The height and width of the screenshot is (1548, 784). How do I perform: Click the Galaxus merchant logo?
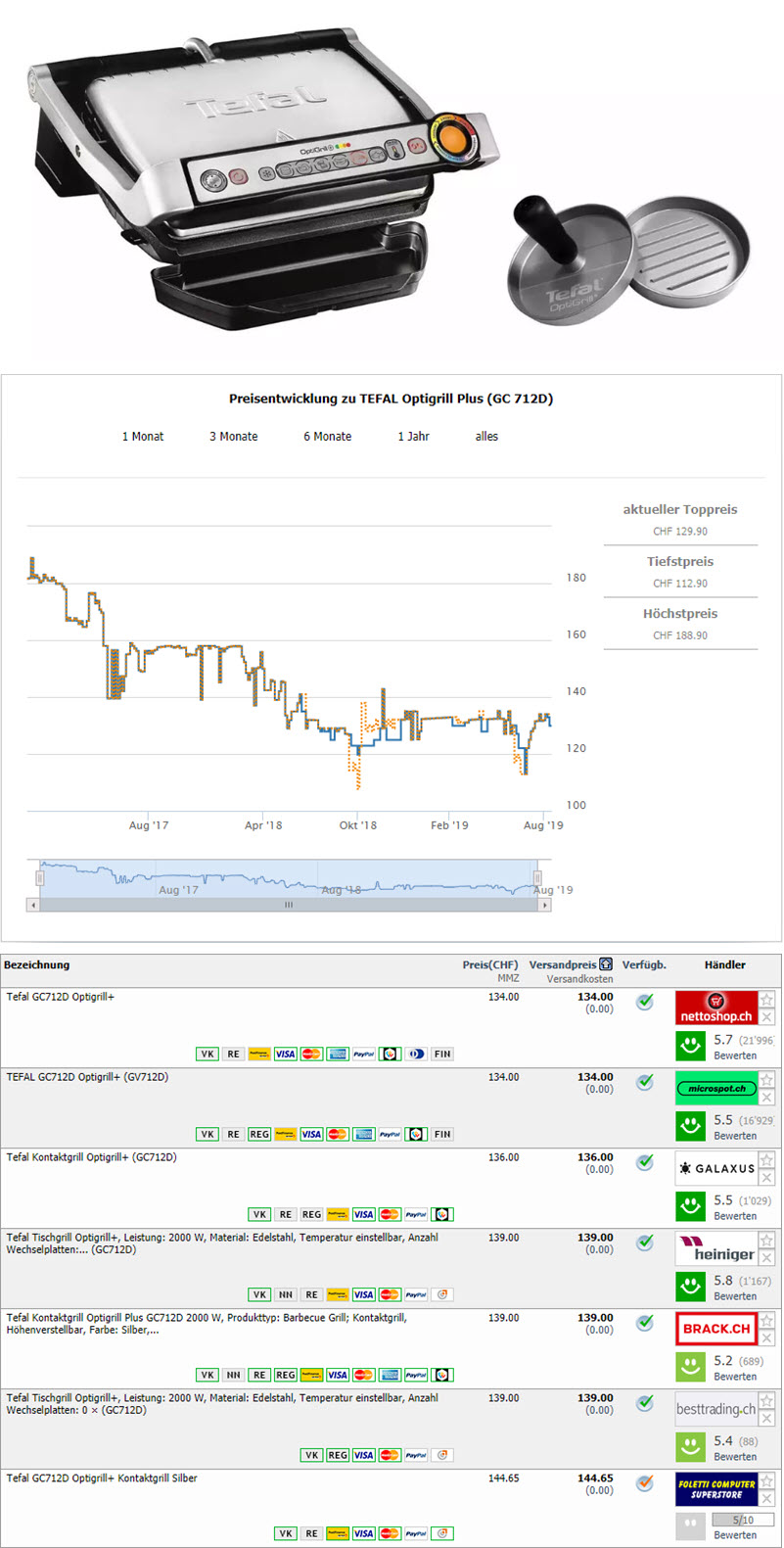[x=715, y=1168]
